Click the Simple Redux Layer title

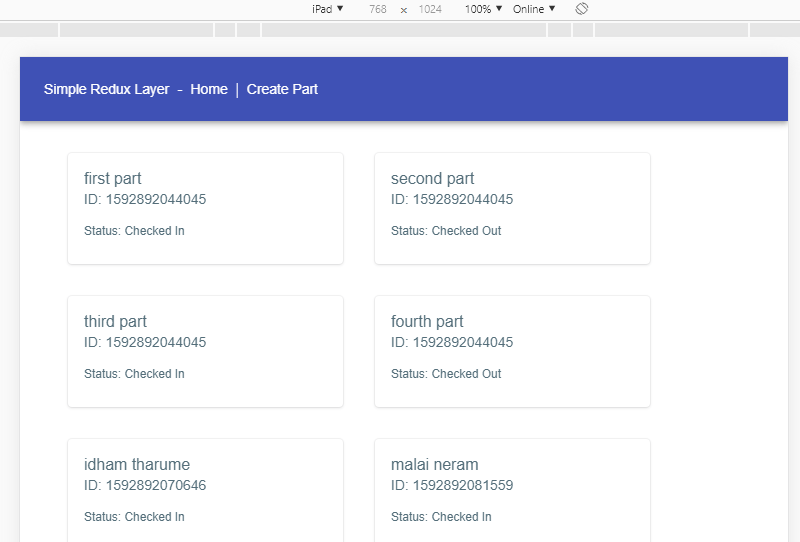(x=106, y=89)
